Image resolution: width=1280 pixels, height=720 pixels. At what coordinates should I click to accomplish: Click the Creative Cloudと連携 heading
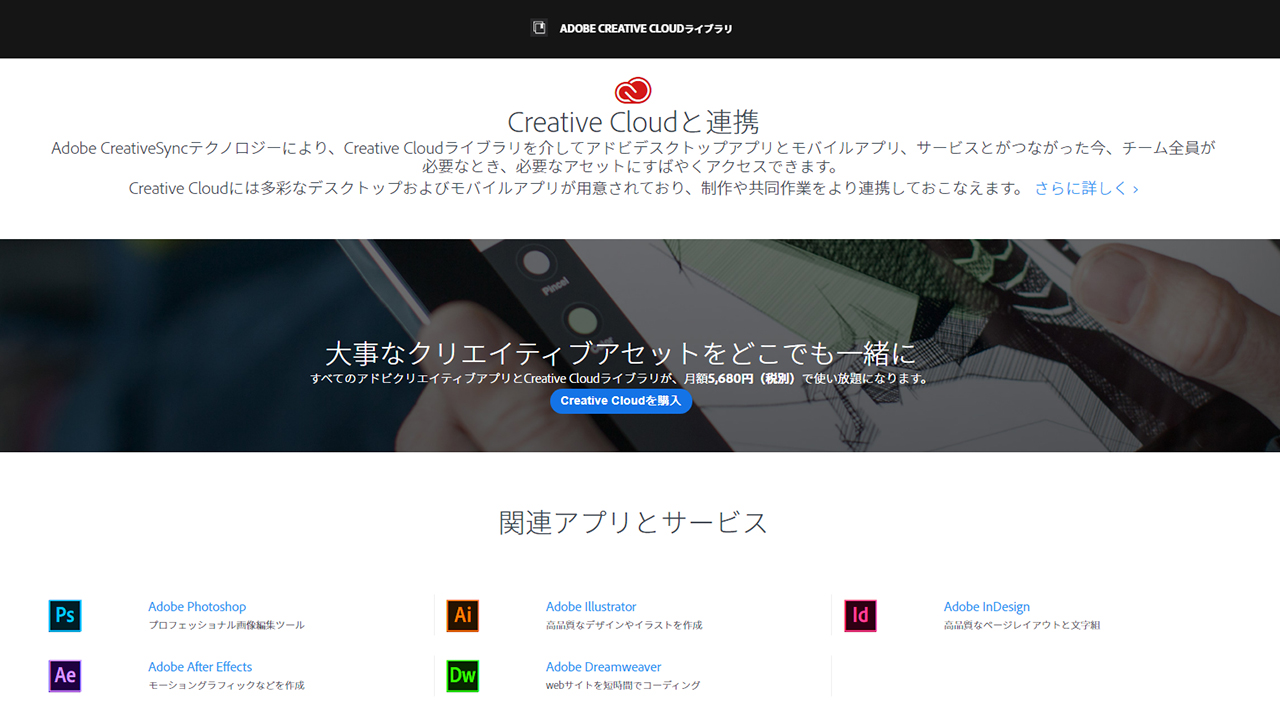[633, 123]
